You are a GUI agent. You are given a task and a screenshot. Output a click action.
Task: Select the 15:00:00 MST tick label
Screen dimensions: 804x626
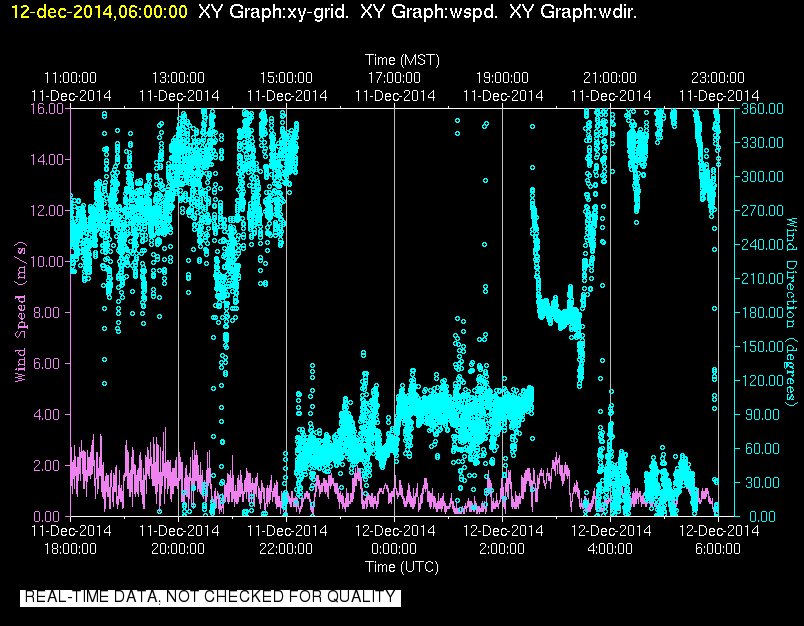pos(286,78)
